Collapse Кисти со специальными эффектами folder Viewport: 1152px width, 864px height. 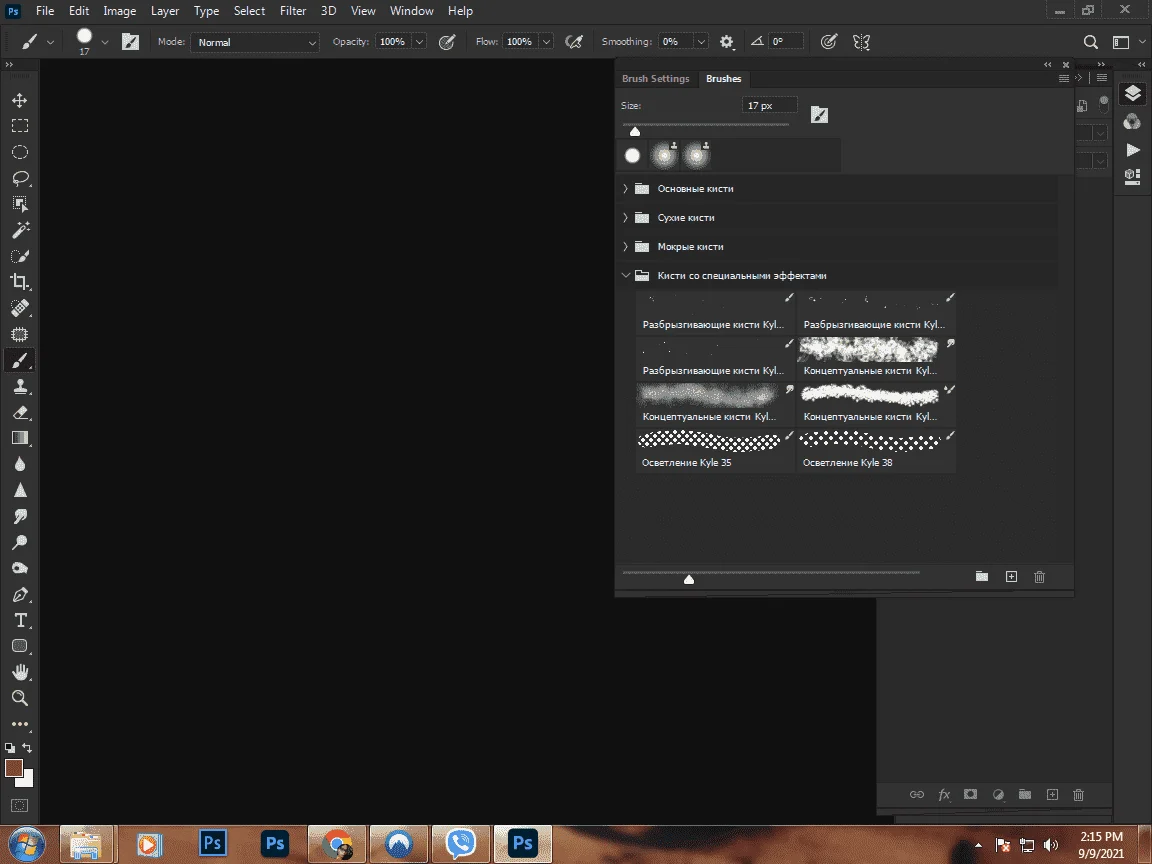coord(625,276)
